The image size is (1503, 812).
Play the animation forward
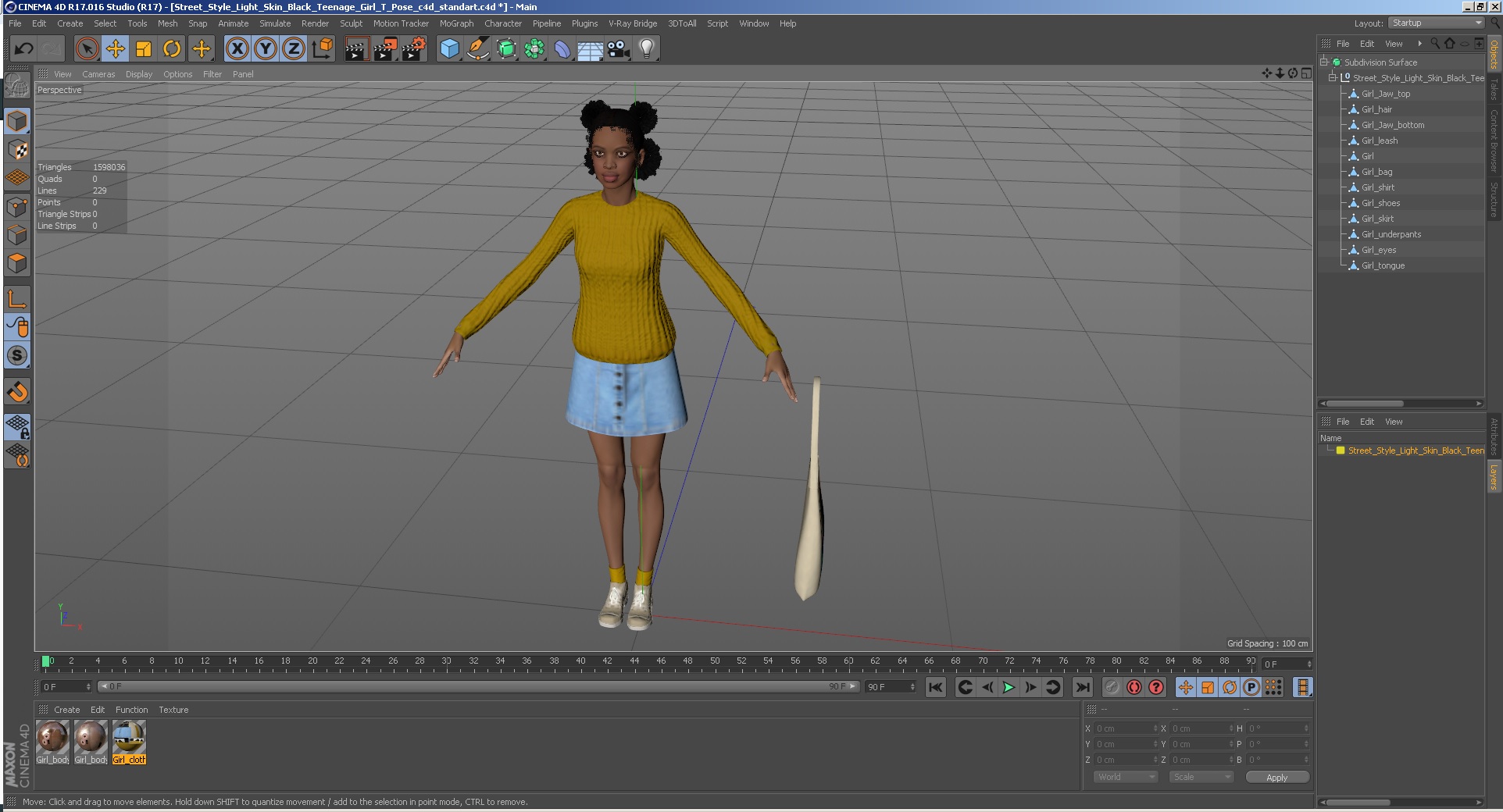pyautogui.click(x=1009, y=687)
